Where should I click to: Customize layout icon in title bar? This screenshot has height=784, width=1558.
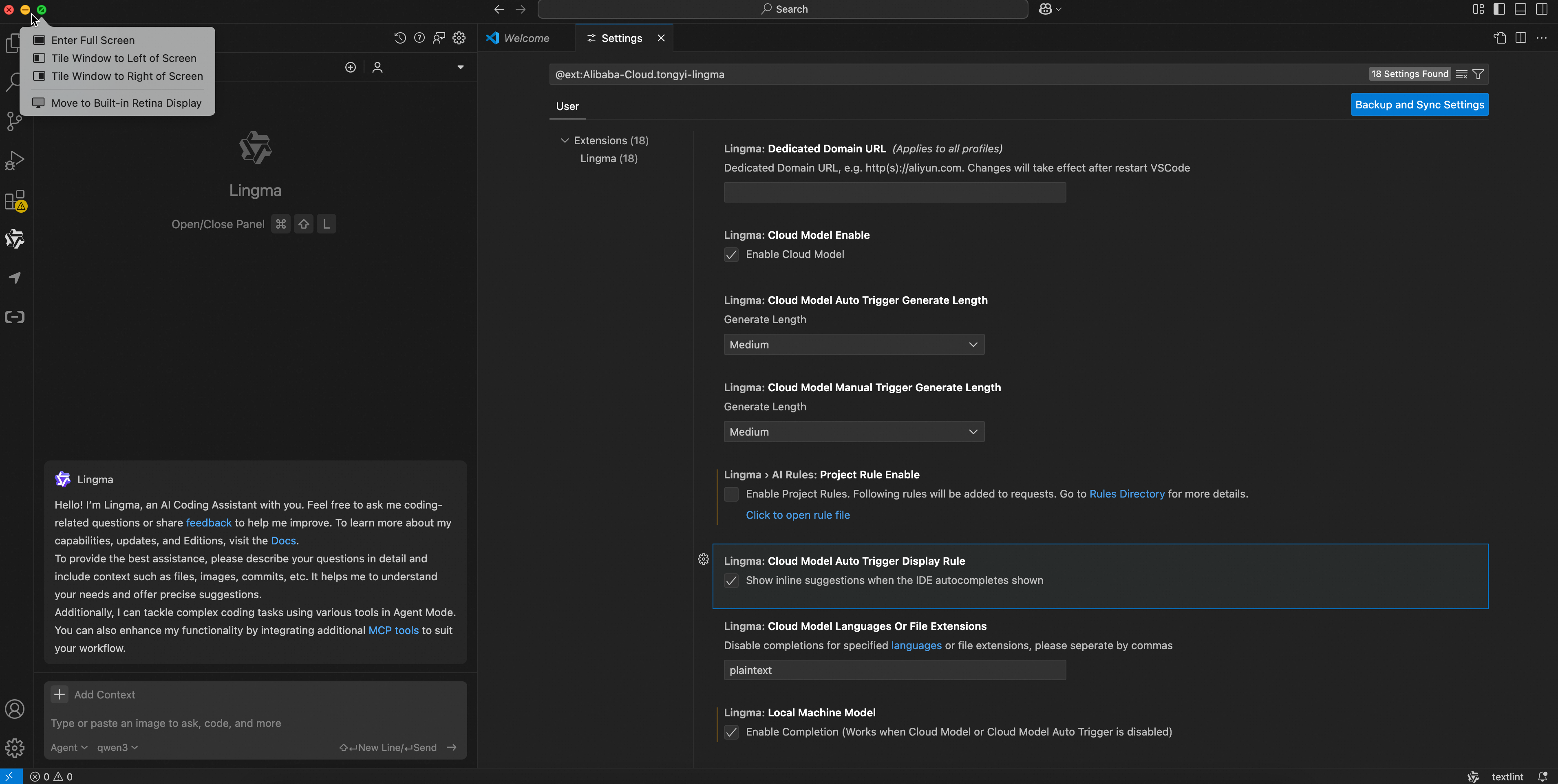coord(1478,9)
